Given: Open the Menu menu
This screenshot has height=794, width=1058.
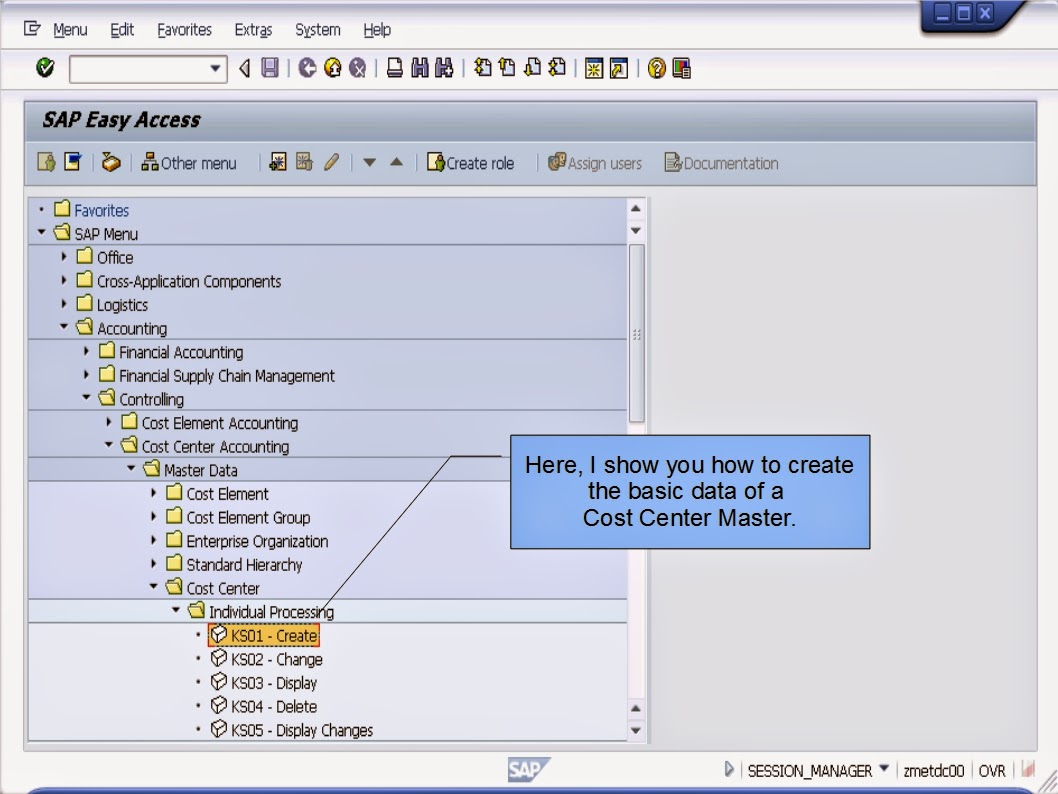Looking at the screenshot, I should pyautogui.click(x=70, y=30).
